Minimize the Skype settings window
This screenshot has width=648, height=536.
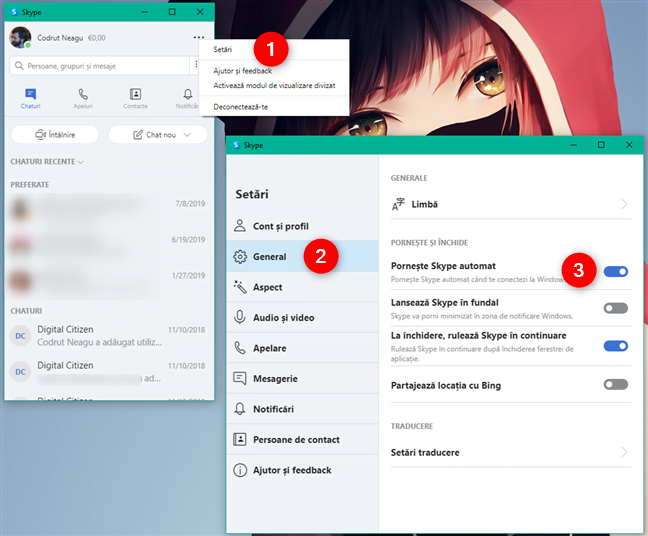point(574,145)
